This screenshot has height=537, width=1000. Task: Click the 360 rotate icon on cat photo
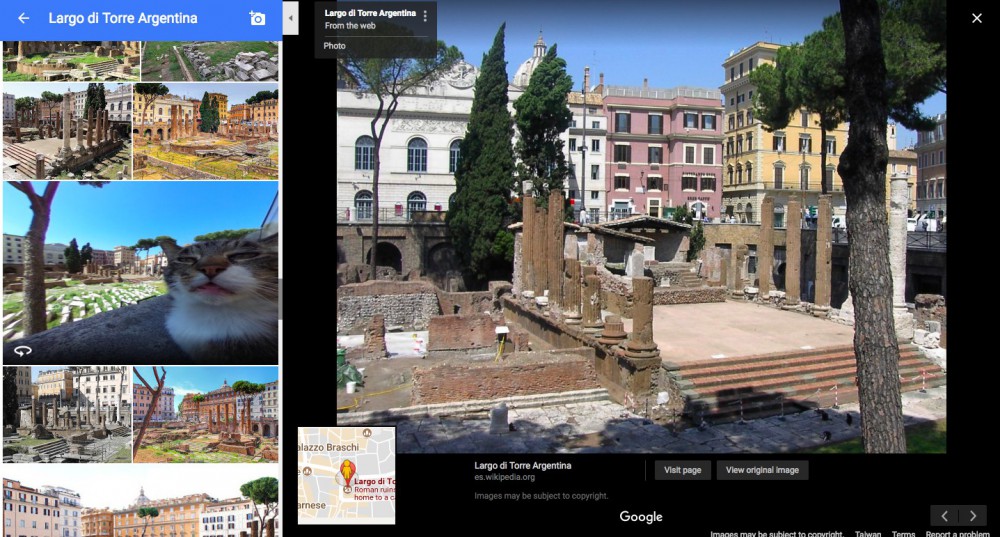tap(22, 351)
